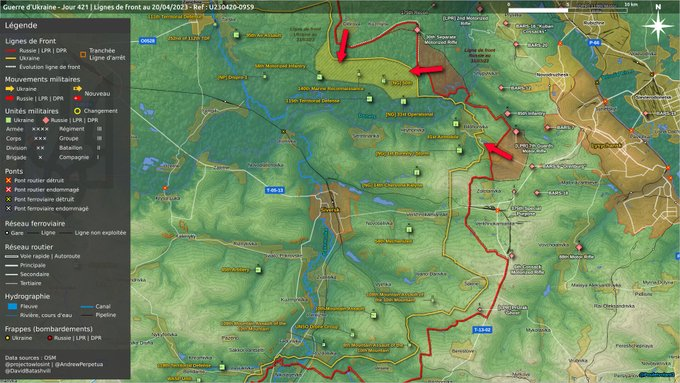Screen dimensions: 680x383
Task: Click the distance scale bar
Action: [568, 10]
